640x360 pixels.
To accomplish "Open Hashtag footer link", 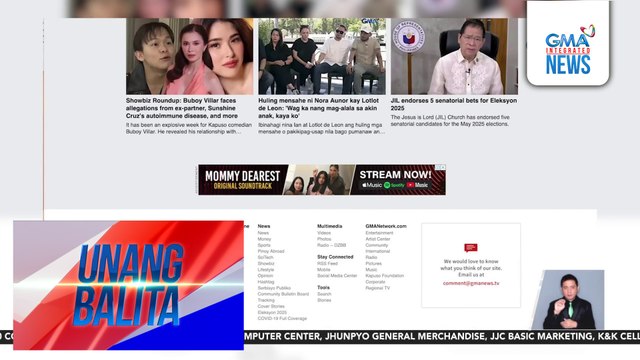I will click(x=266, y=282).
